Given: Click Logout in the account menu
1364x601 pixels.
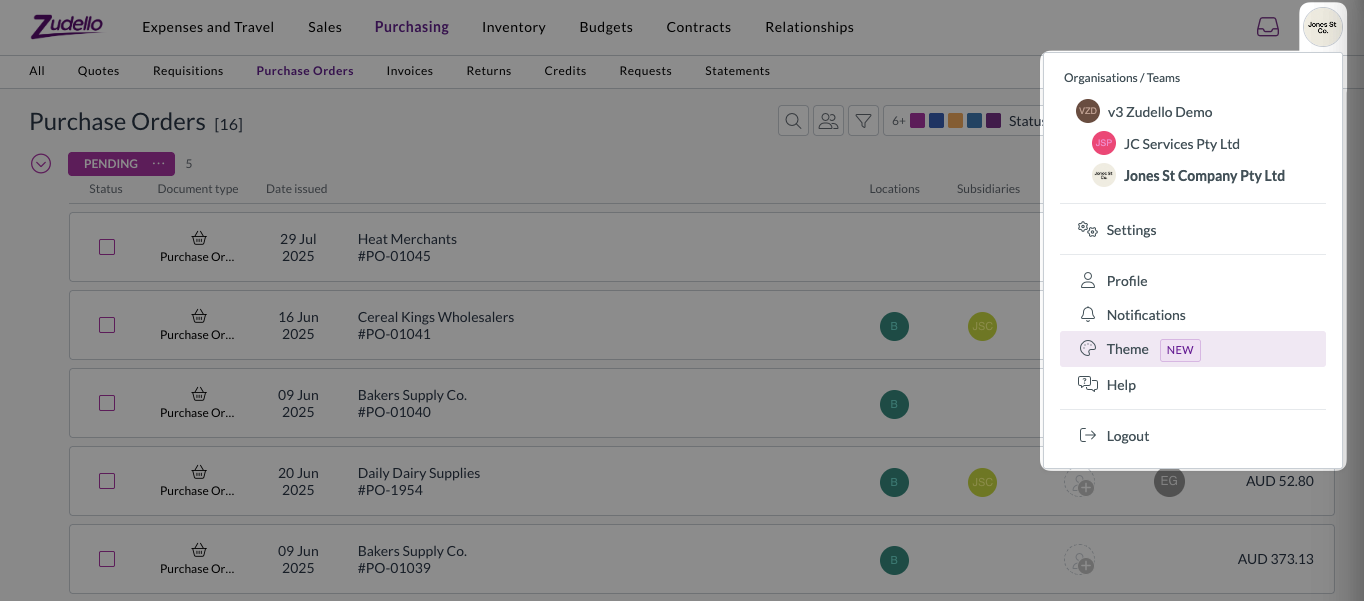Looking at the screenshot, I should tap(1127, 436).
